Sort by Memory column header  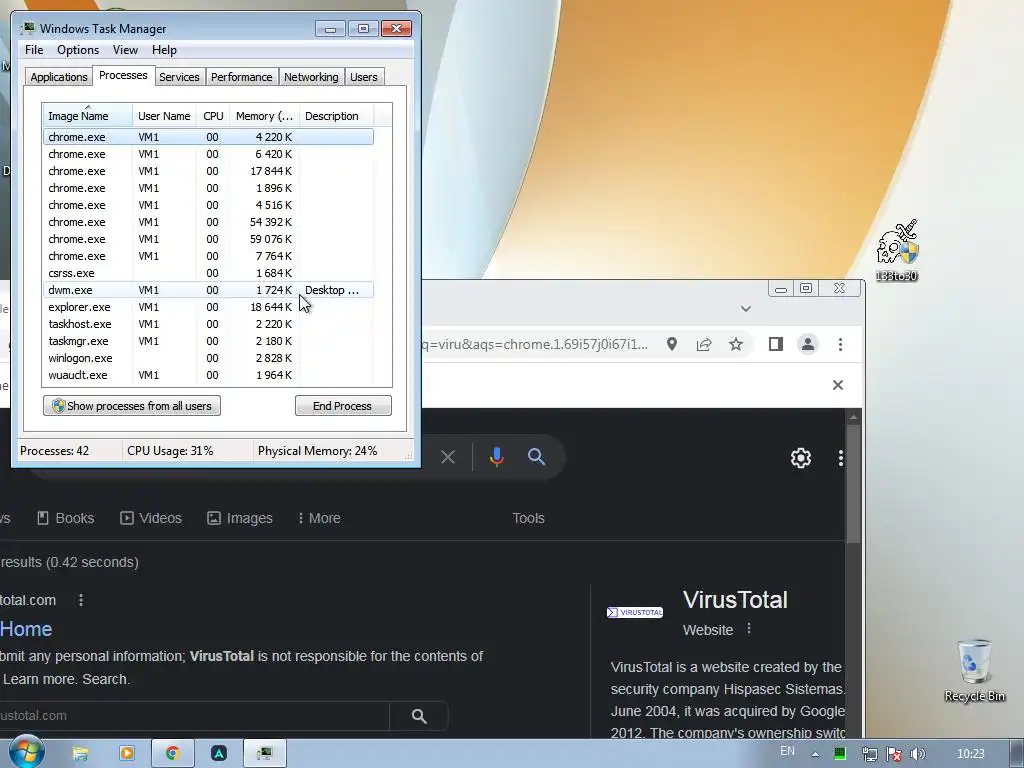pyautogui.click(x=264, y=116)
